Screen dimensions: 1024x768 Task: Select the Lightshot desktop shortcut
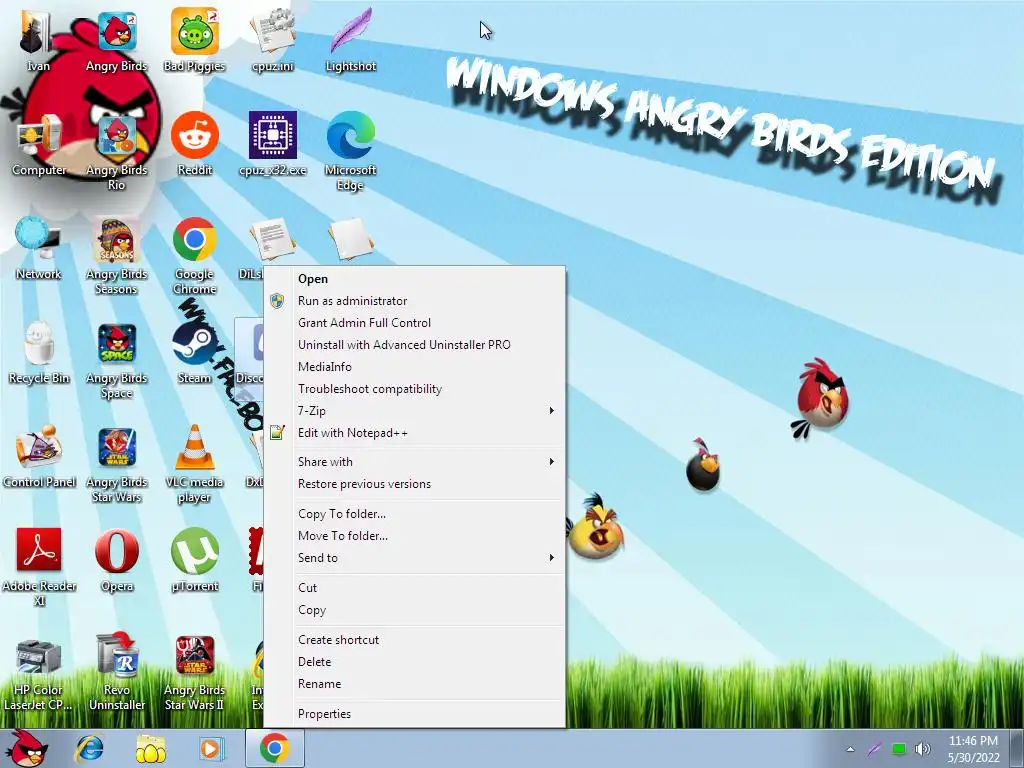(x=351, y=40)
